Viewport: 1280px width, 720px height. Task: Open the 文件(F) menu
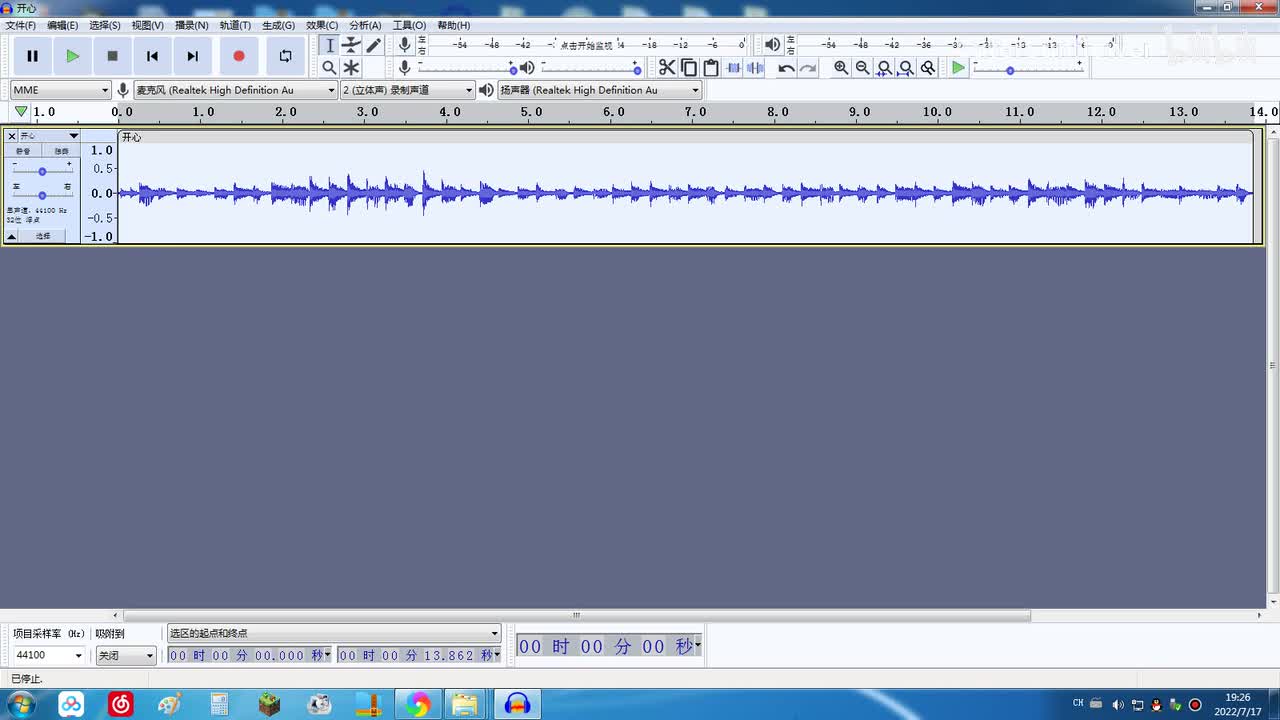click(x=21, y=25)
